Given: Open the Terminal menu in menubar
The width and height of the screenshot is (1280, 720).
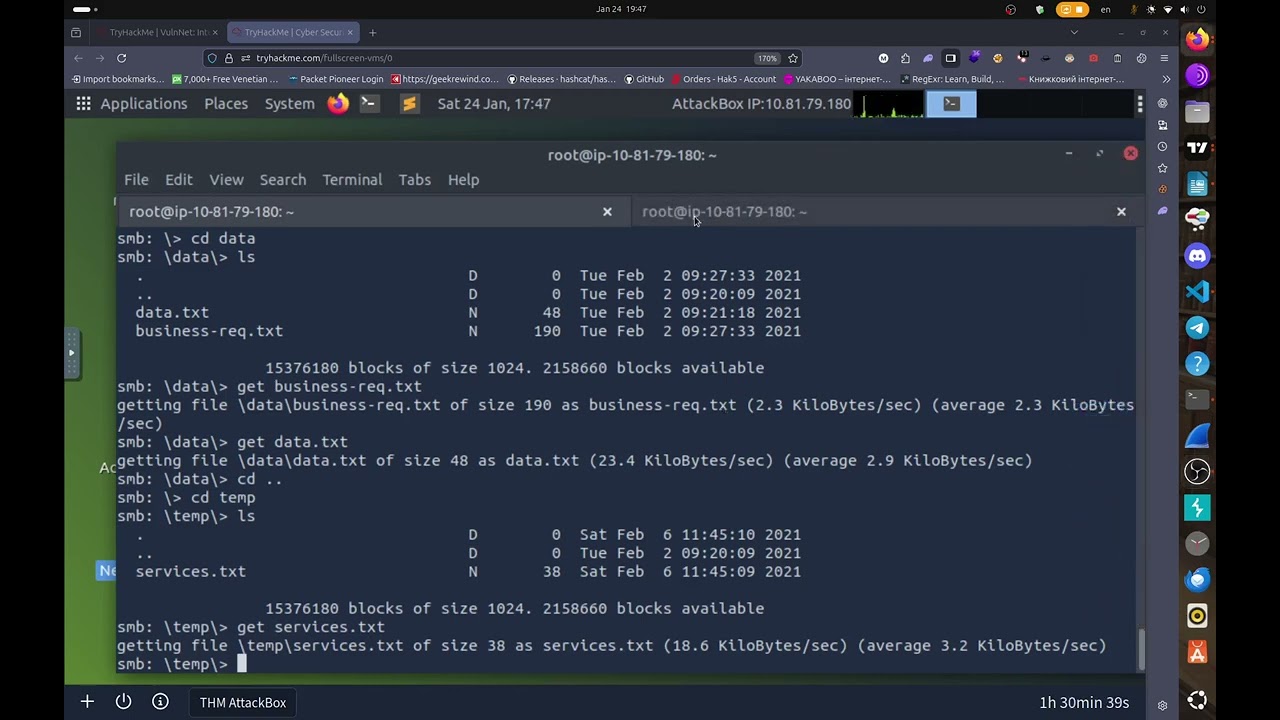Looking at the screenshot, I should pos(352,180).
